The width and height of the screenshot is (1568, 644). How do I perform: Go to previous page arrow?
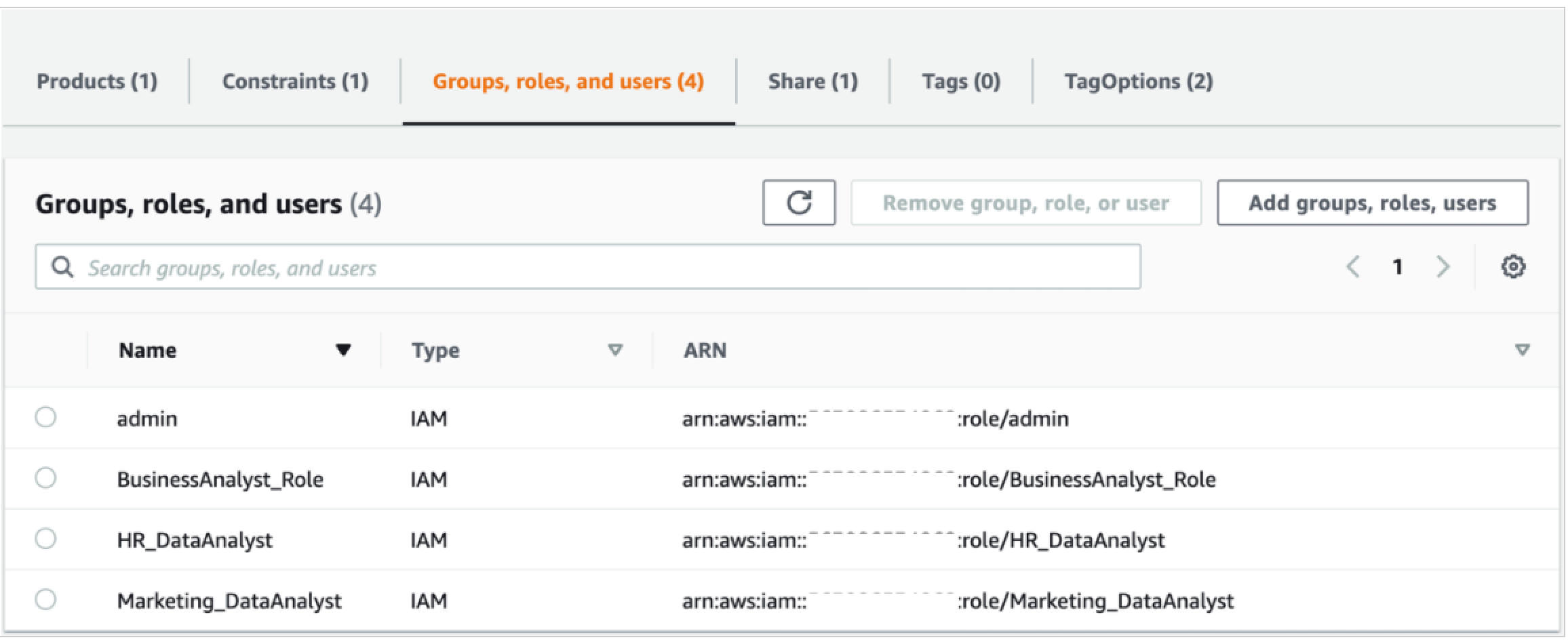coord(1352,267)
